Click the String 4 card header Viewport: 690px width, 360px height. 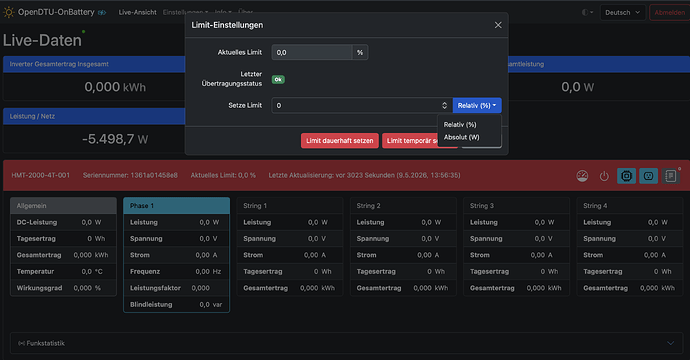[x=630, y=206]
